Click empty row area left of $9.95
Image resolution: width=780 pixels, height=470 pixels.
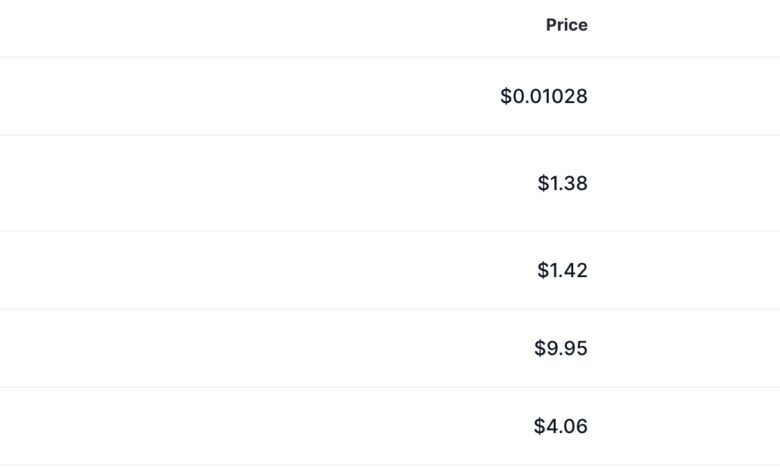coord(250,348)
